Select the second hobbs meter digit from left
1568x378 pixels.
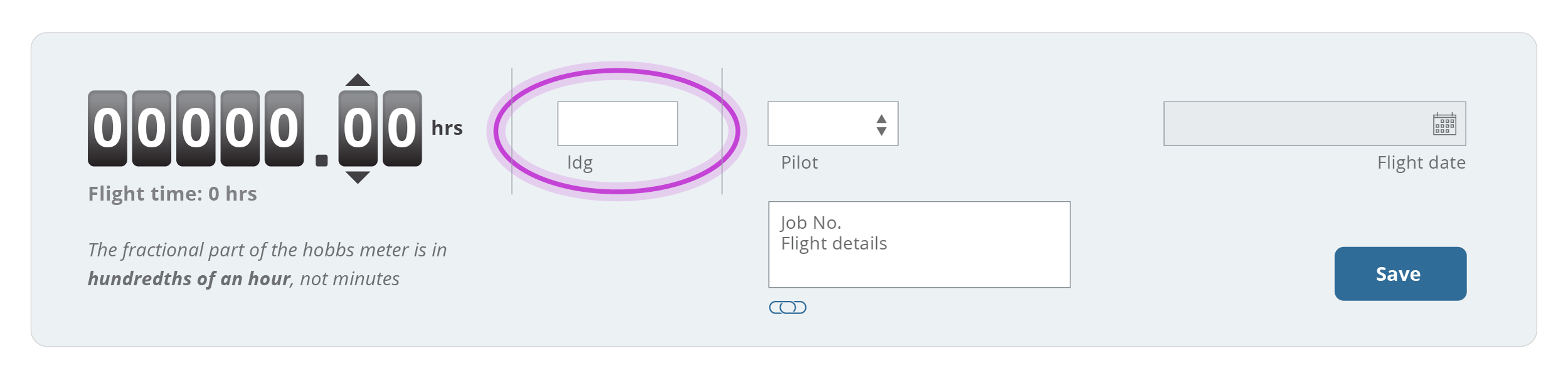151,129
